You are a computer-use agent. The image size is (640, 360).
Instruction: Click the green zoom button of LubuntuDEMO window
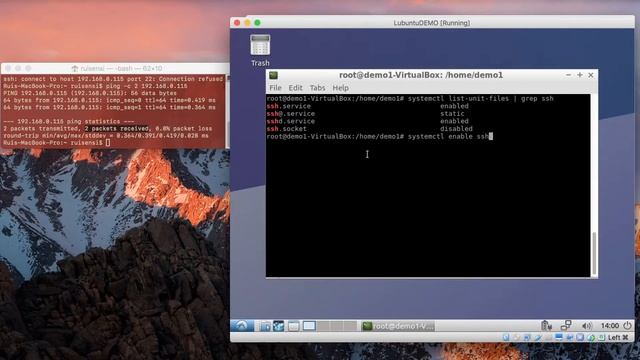click(257, 23)
